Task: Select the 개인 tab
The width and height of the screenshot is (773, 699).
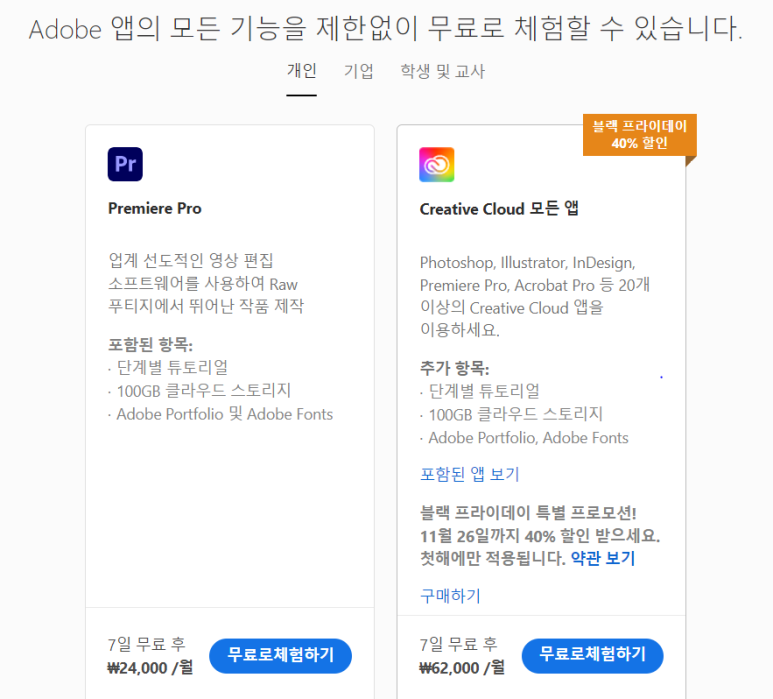Action: [x=302, y=71]
